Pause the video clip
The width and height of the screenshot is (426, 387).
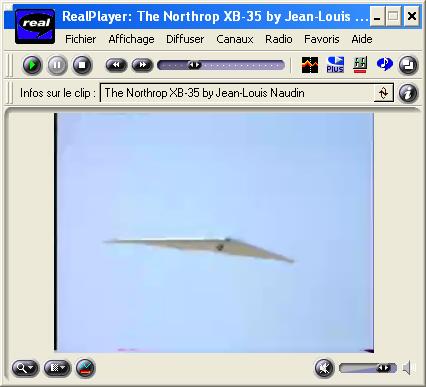click(x=57, y=65)
